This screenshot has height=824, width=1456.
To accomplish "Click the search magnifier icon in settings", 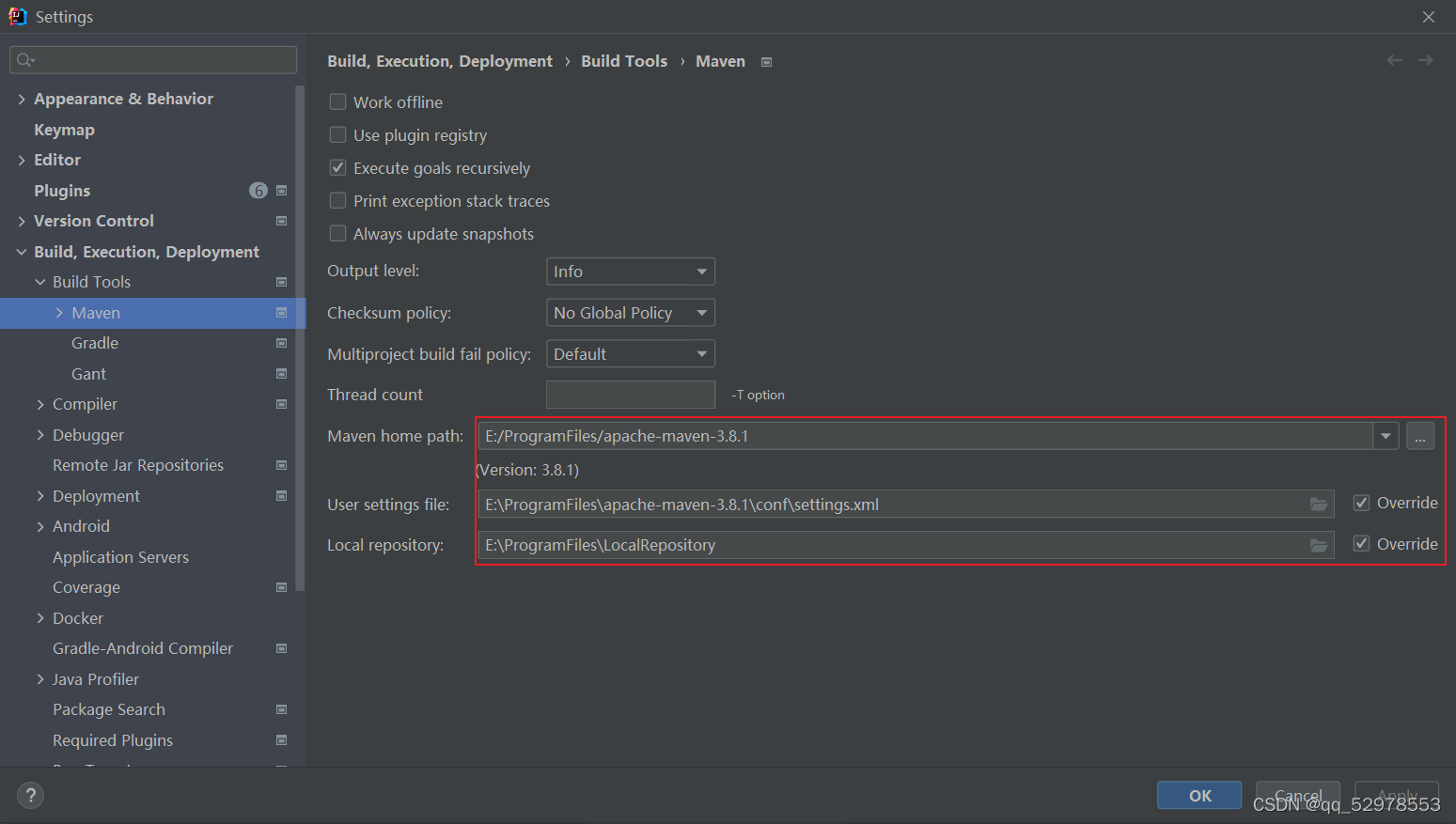I will pos(24,60).
